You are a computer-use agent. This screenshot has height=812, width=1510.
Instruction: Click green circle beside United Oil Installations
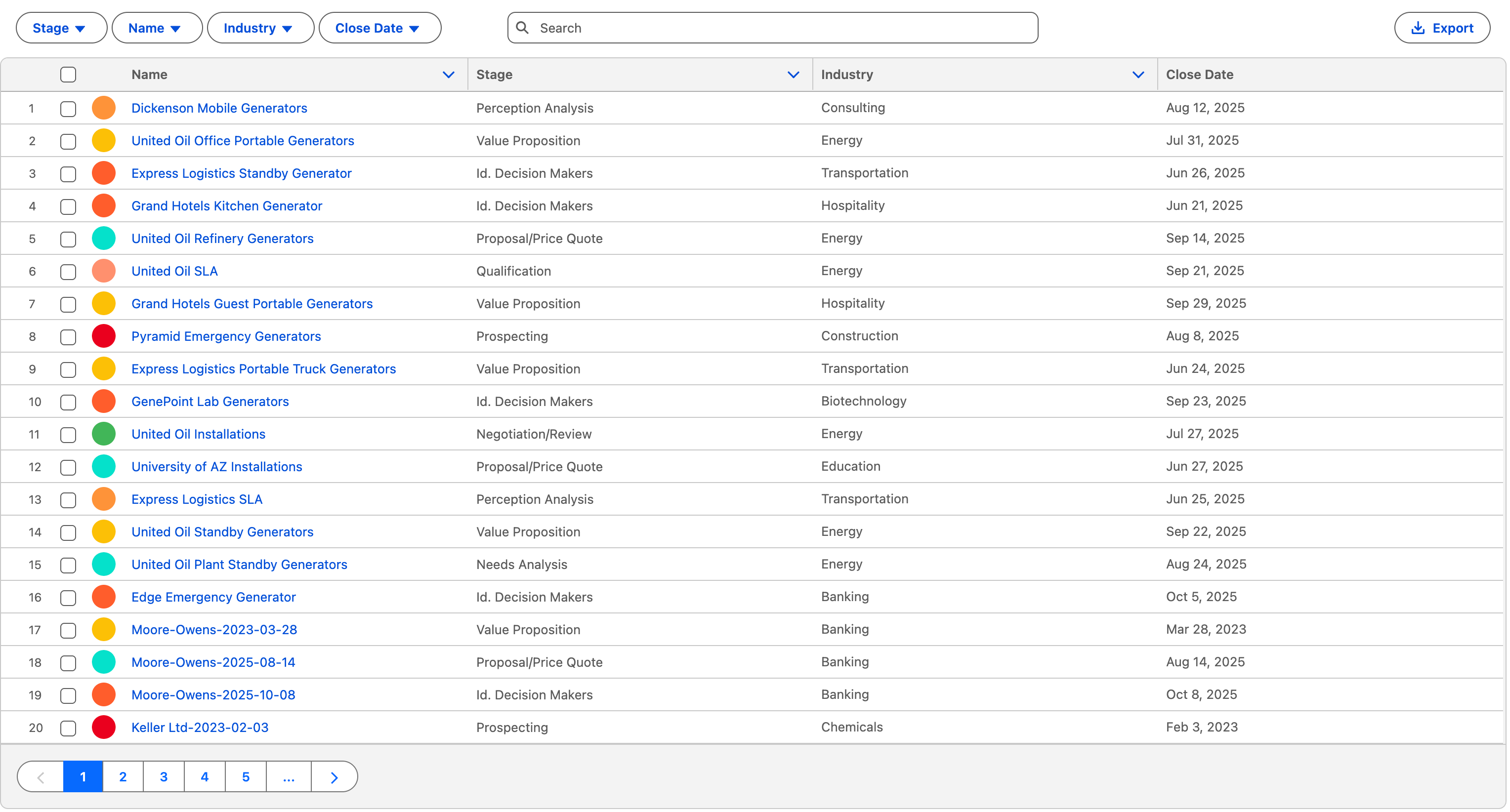click(x=104, y=434)
